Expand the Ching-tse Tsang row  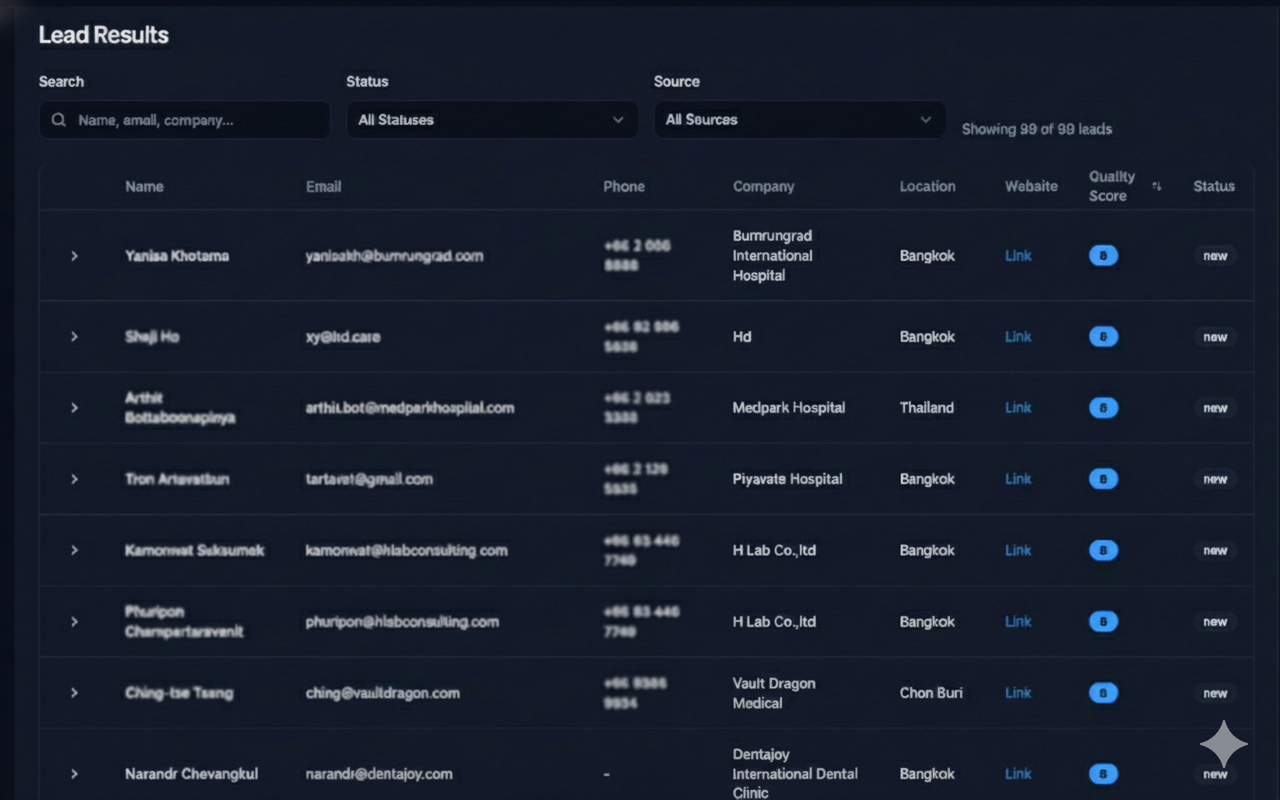tap(74, 692)
